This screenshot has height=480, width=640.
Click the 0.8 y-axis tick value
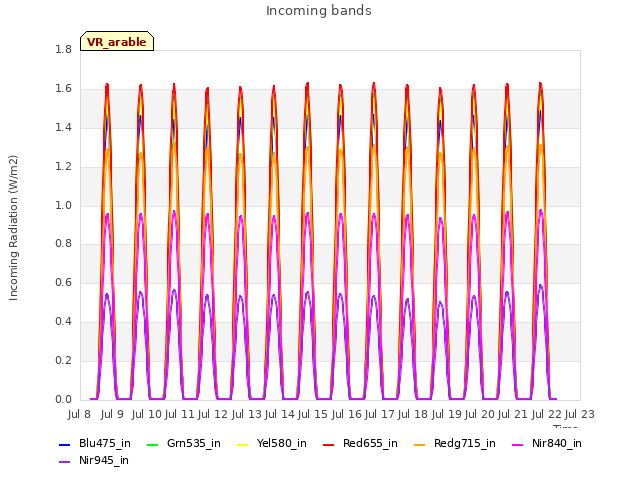click(63, 244)
